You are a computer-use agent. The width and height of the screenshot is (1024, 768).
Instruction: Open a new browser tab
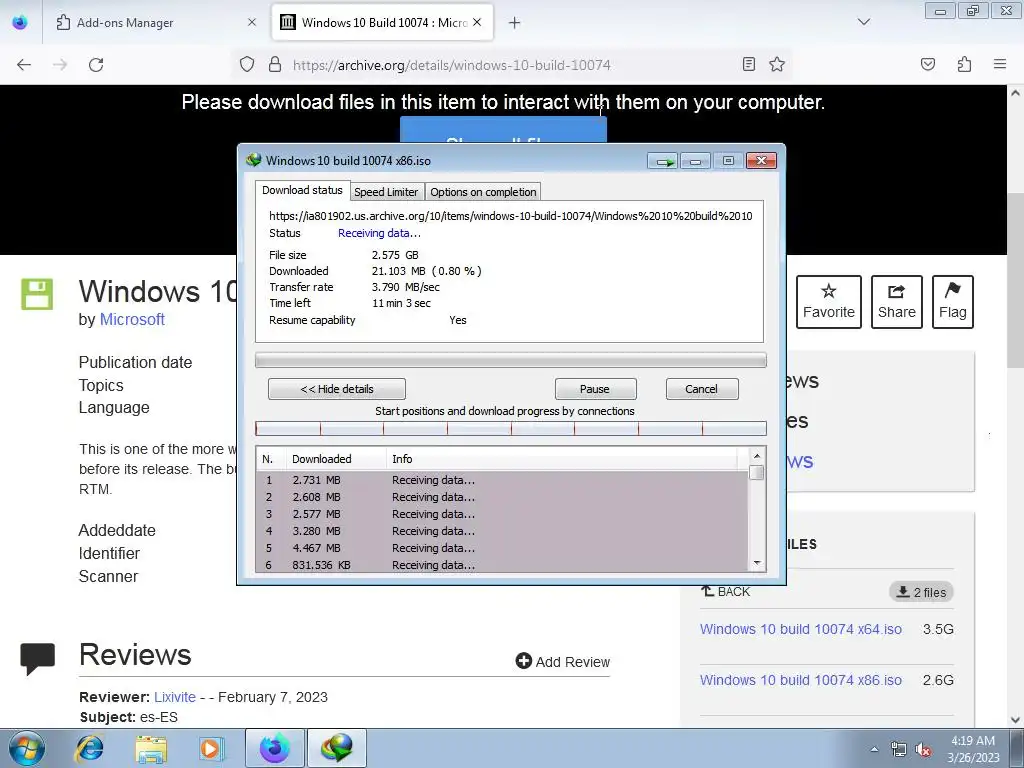point(515,23)
